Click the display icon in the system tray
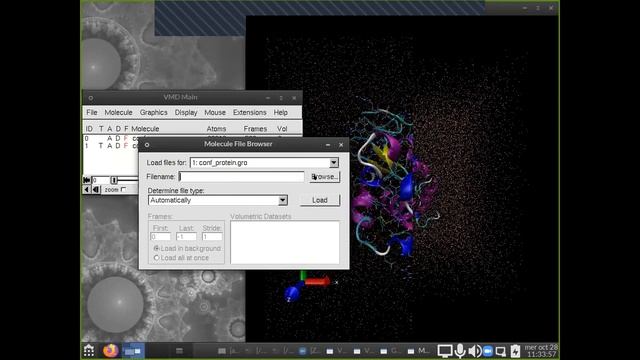 [445, 351]
